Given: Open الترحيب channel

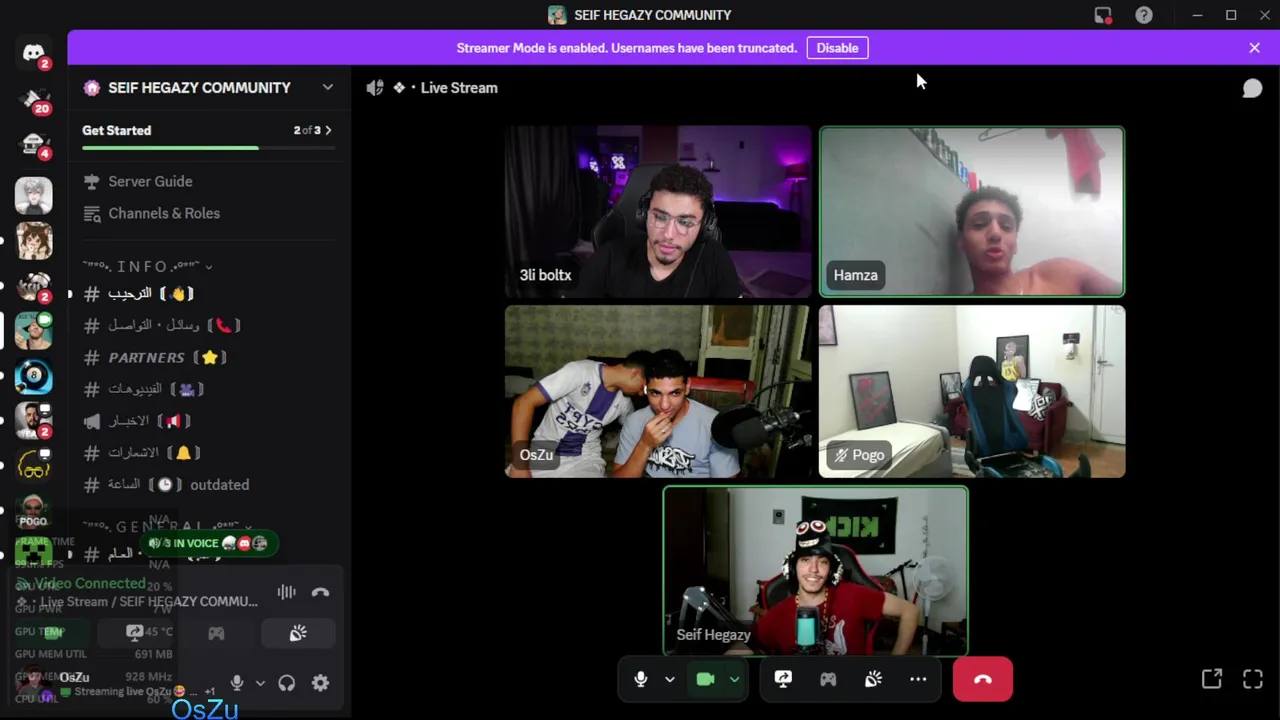Looking at the screenshot, I should pyautogui.click(x=208, y=293).
